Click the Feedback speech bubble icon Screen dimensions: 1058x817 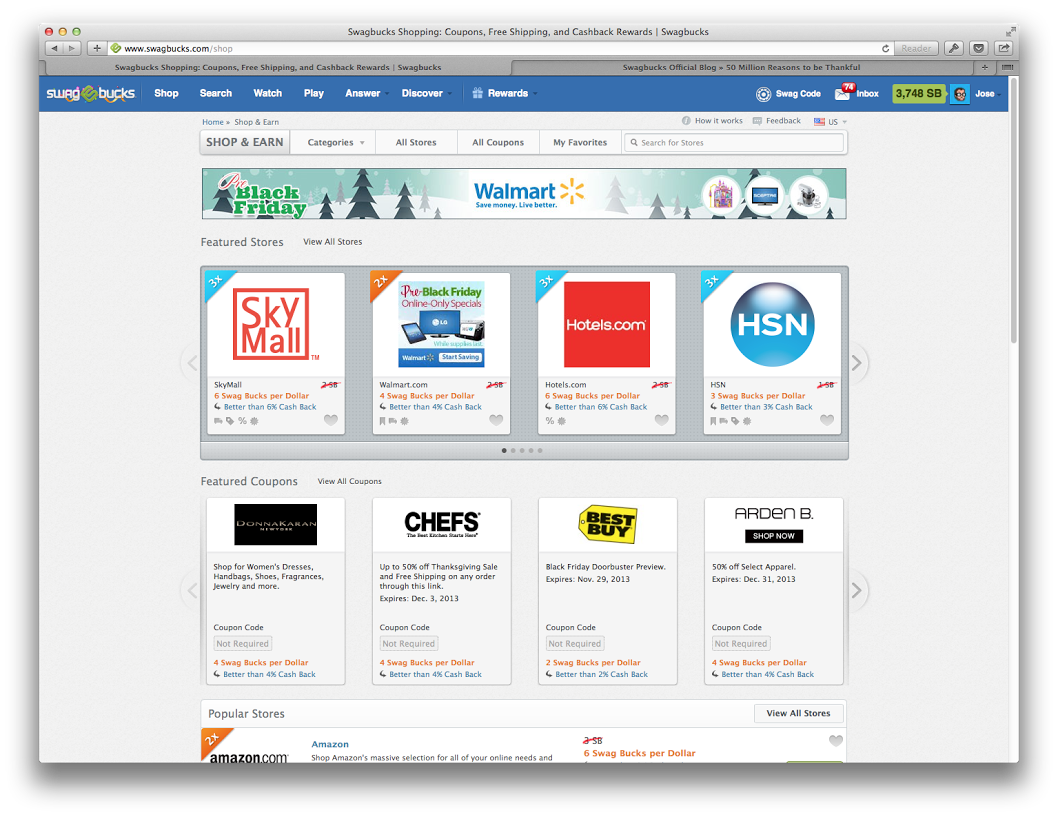point(757,121)
